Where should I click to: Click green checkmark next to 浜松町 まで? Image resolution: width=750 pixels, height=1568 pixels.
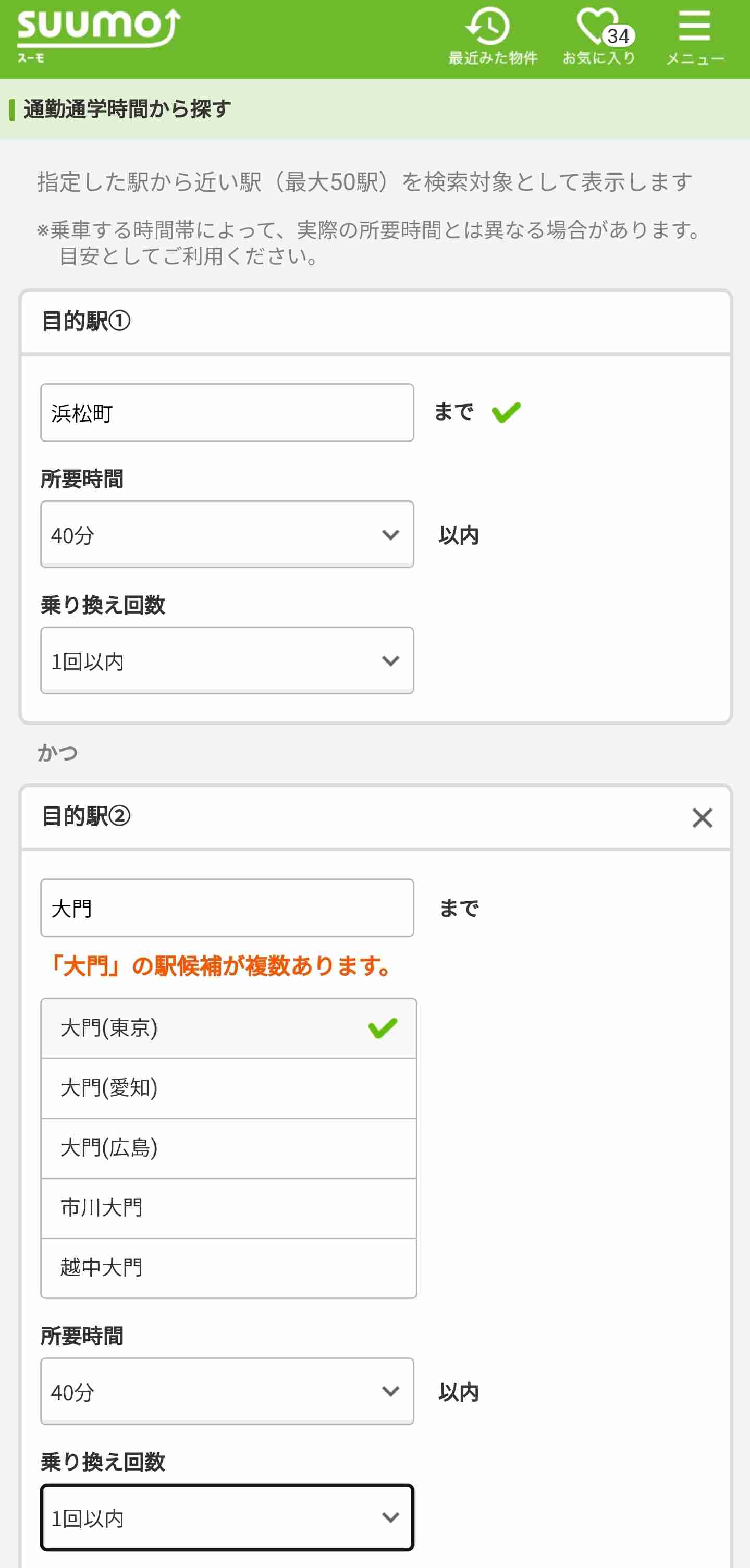(x=507, y=412)
